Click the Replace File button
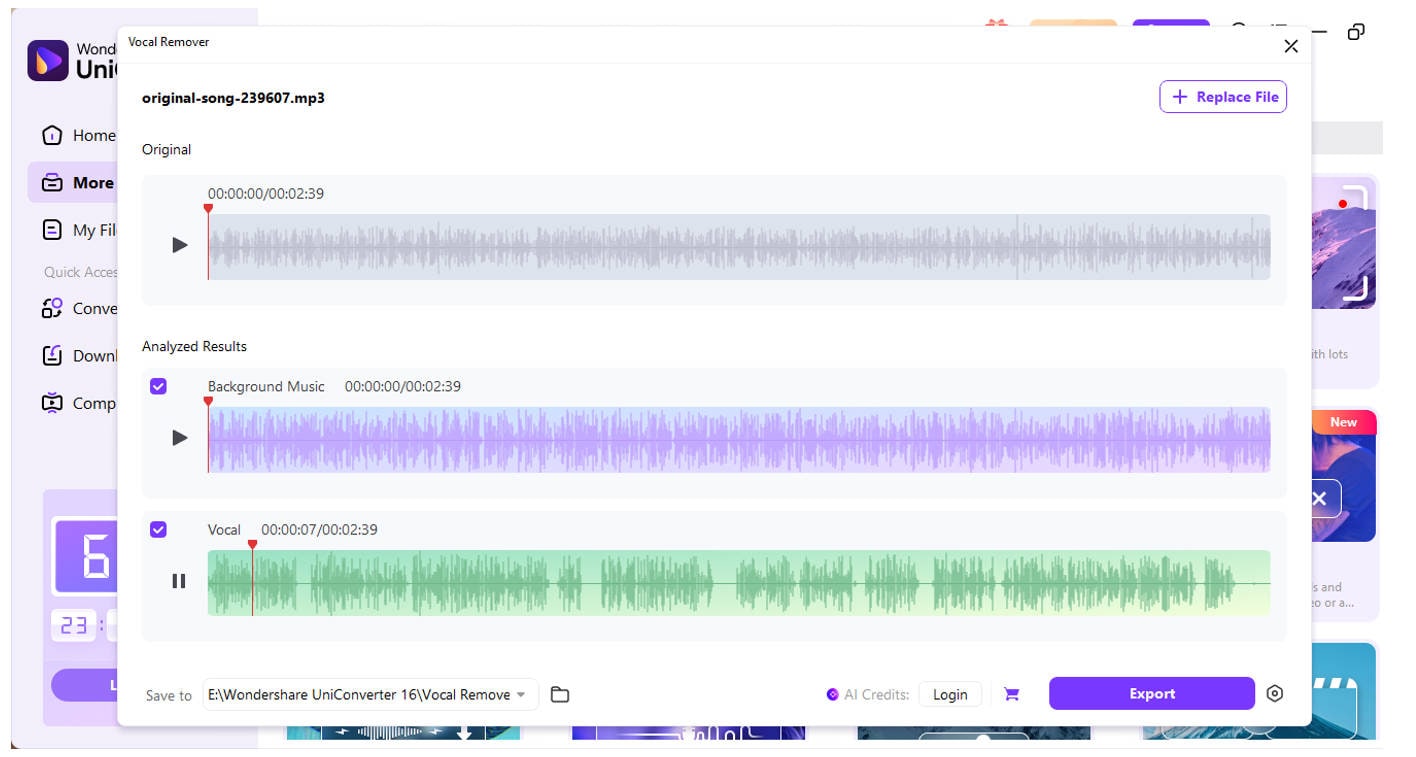Screen dimensions: 1416x757 (x=1223, y=97)
